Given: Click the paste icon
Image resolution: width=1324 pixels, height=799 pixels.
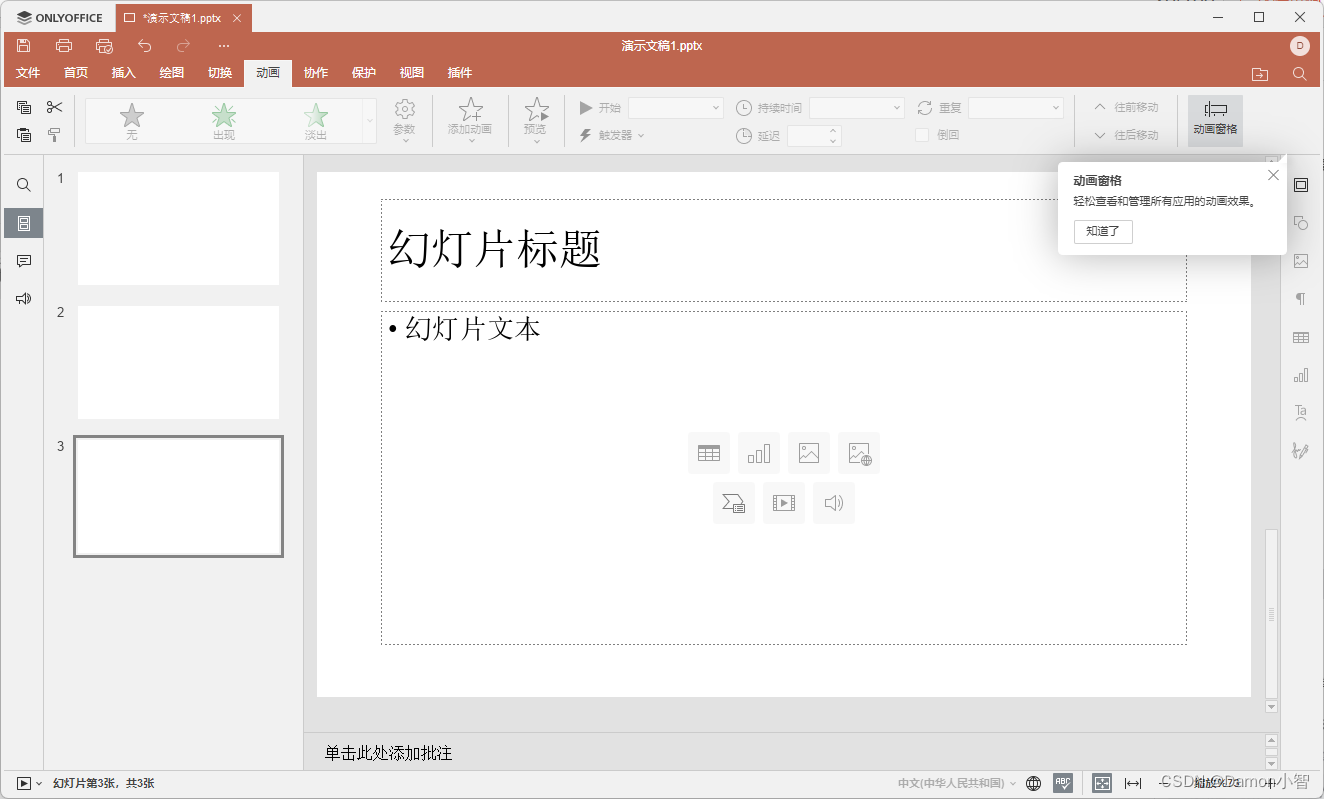Looking at the screenshot, I should [x=24, y=135].
